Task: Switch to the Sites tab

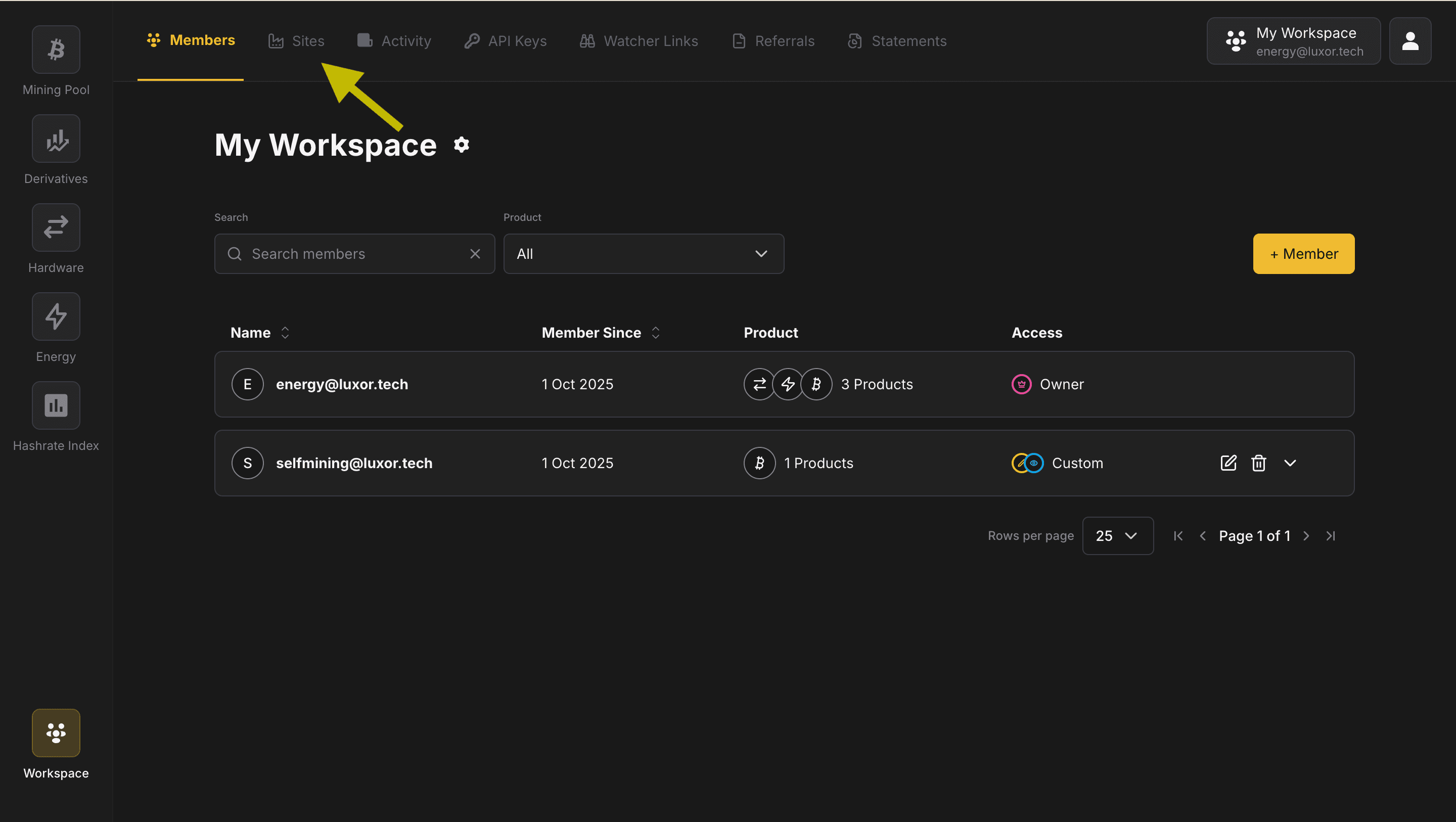Action: click(x=297, y=41)
